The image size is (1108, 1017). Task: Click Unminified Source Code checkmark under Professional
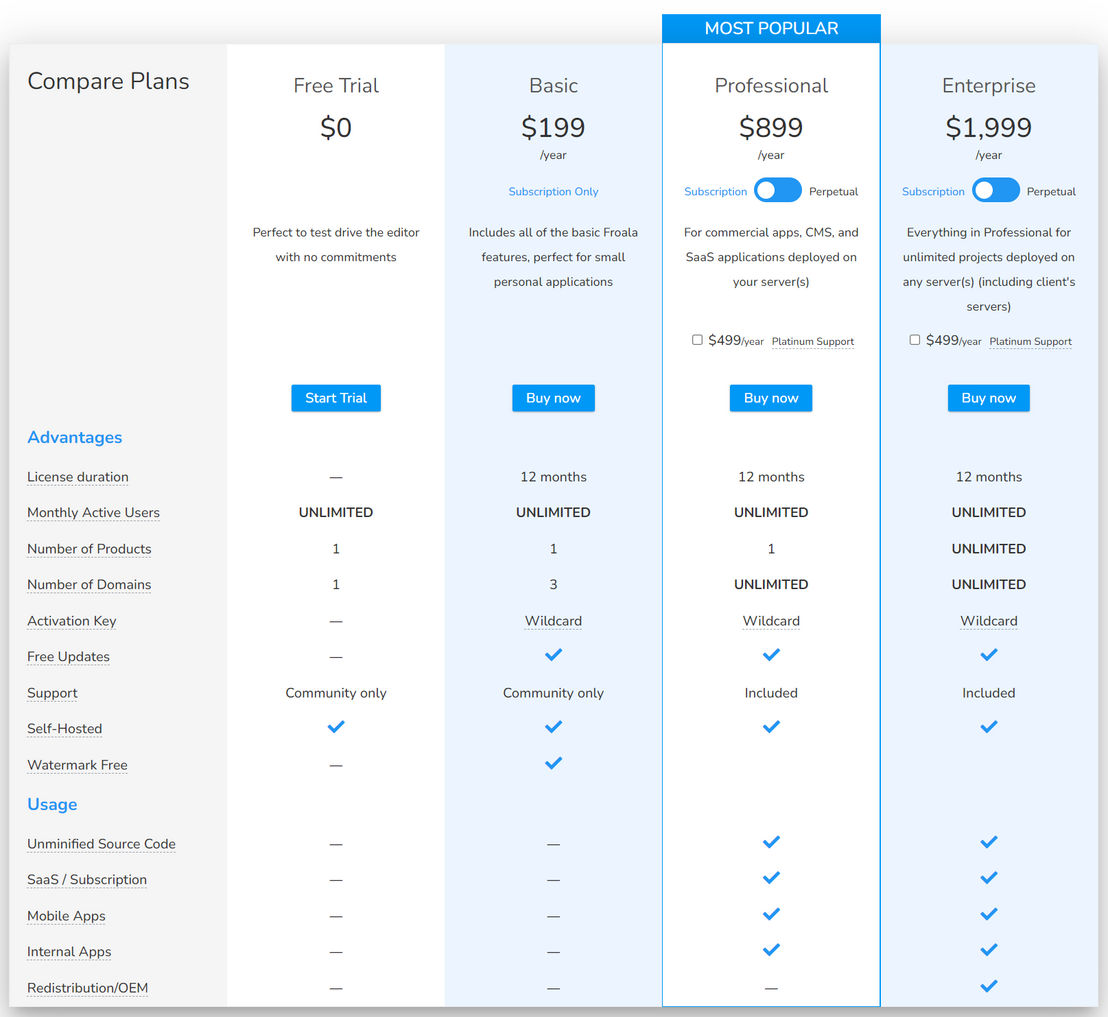click(771, 842)
